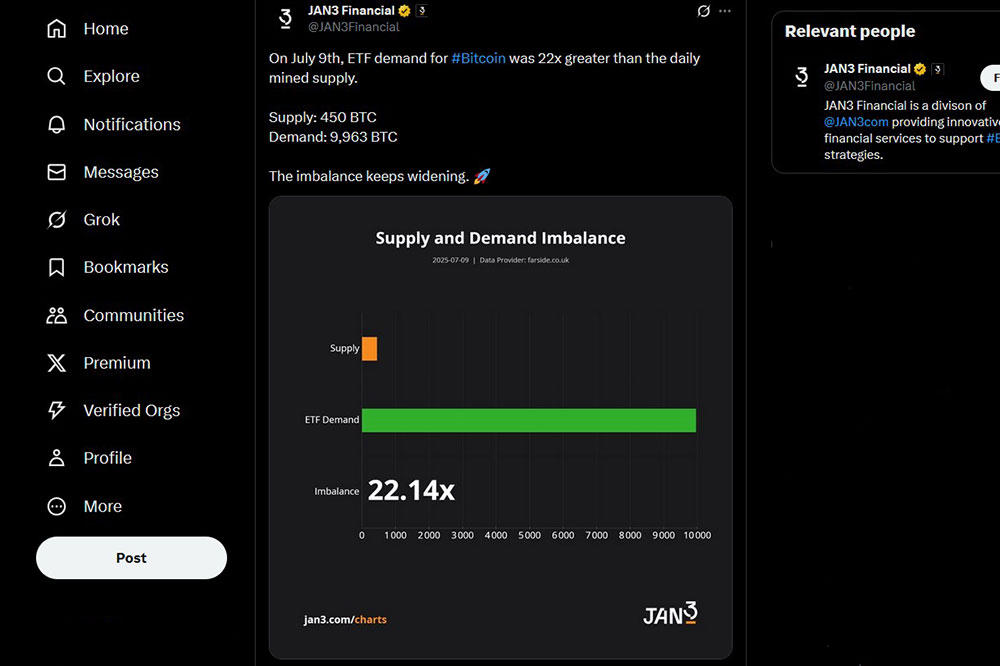Viewport: 1000px width, 666px height.
Task: Click the green ETF Demand bar
Action: 529,420
